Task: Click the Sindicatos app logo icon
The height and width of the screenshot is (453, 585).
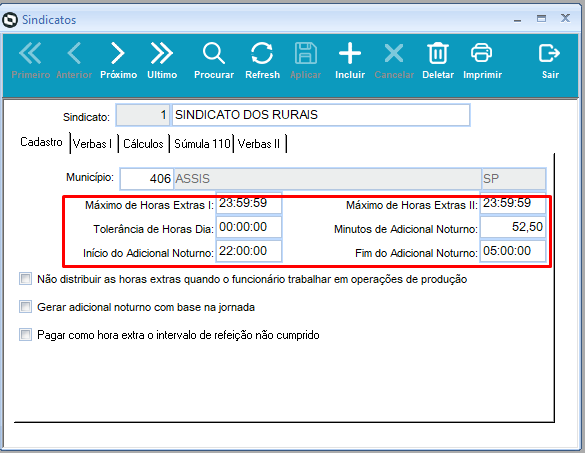Action: coord(10,20)
